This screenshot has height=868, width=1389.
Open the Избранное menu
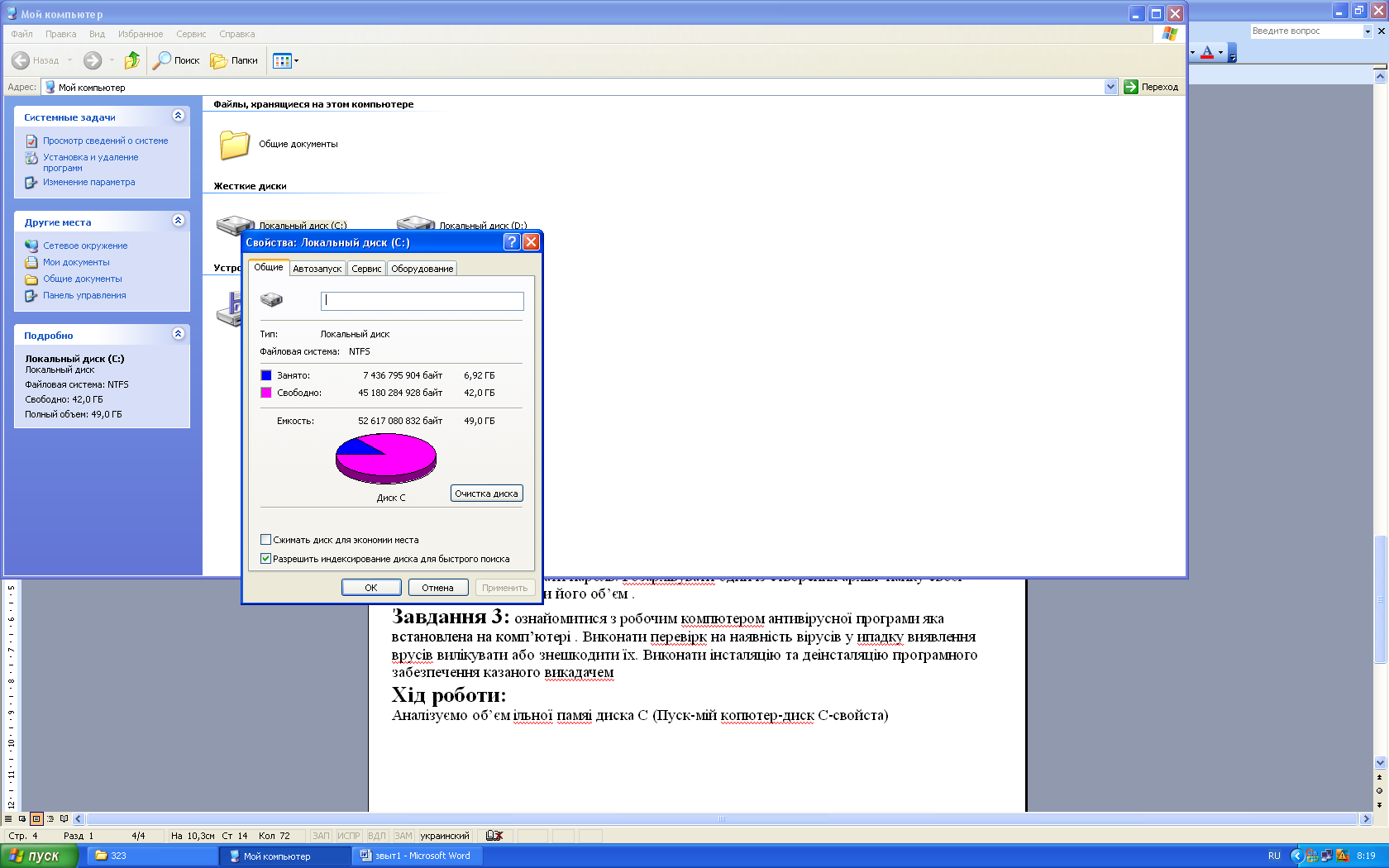141,34
